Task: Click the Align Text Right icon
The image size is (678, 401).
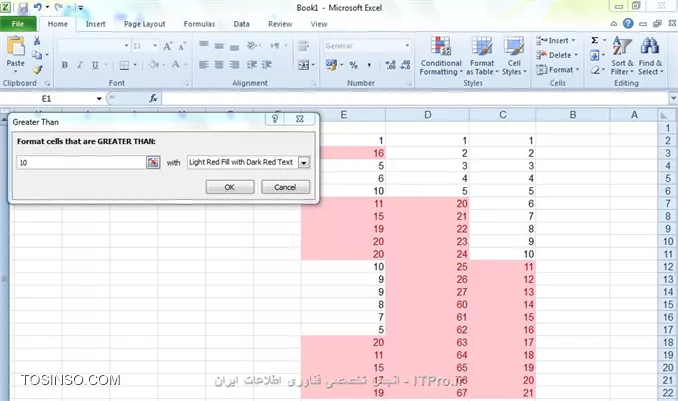Action: coord(234,65)
